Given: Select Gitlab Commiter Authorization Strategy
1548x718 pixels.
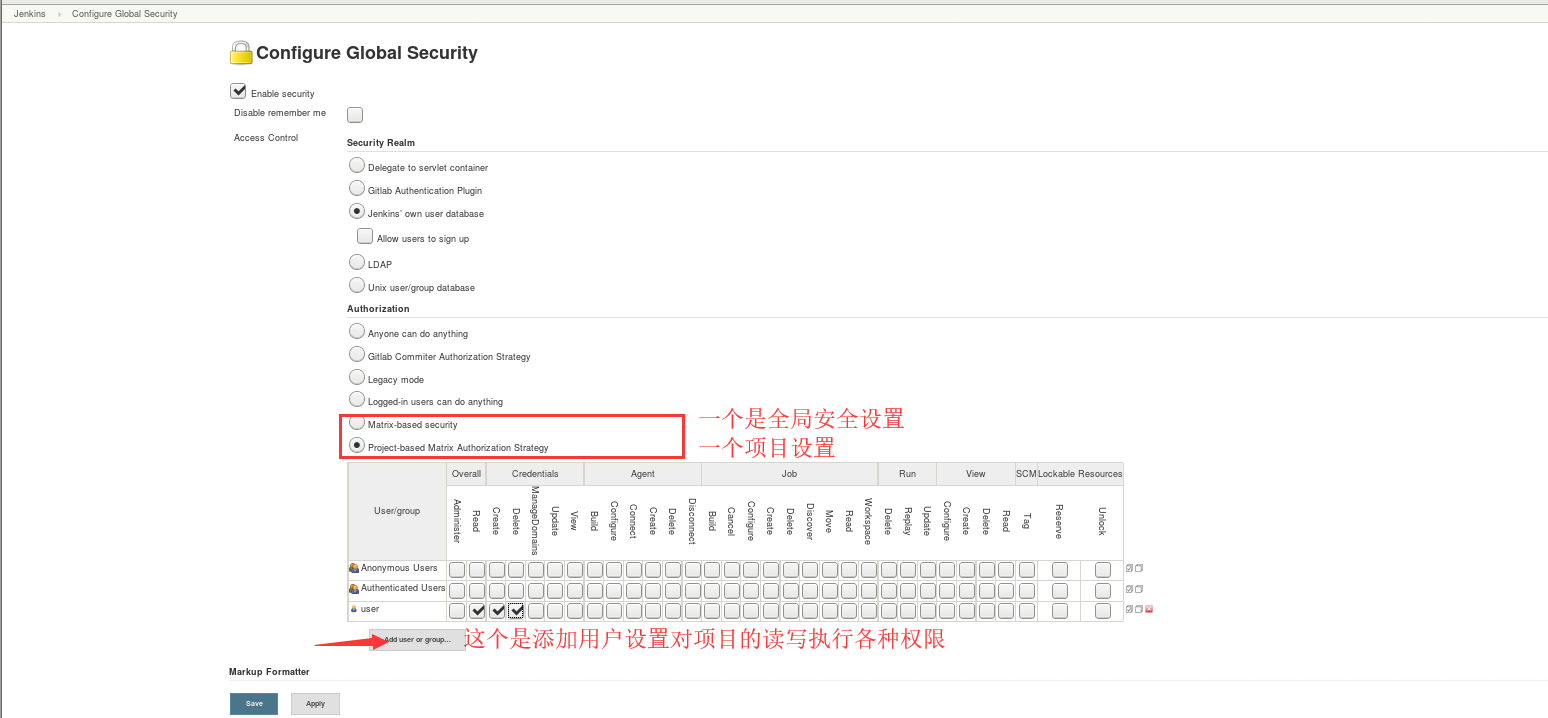Looking at the screenshot, I should (357, 354).
